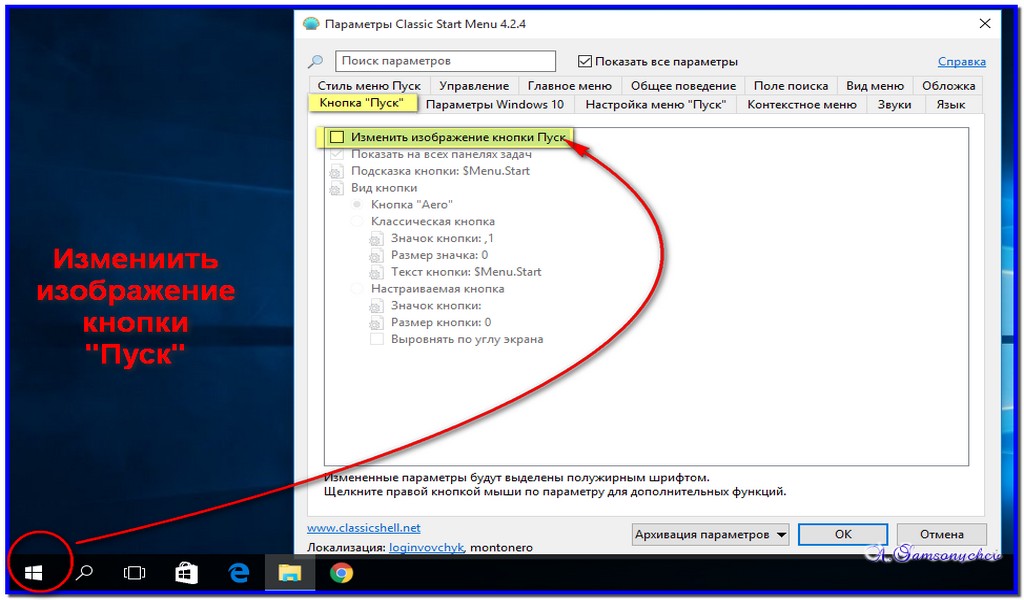Select Подсказка кнопки: $Menu.Start row

coord(440,171)
